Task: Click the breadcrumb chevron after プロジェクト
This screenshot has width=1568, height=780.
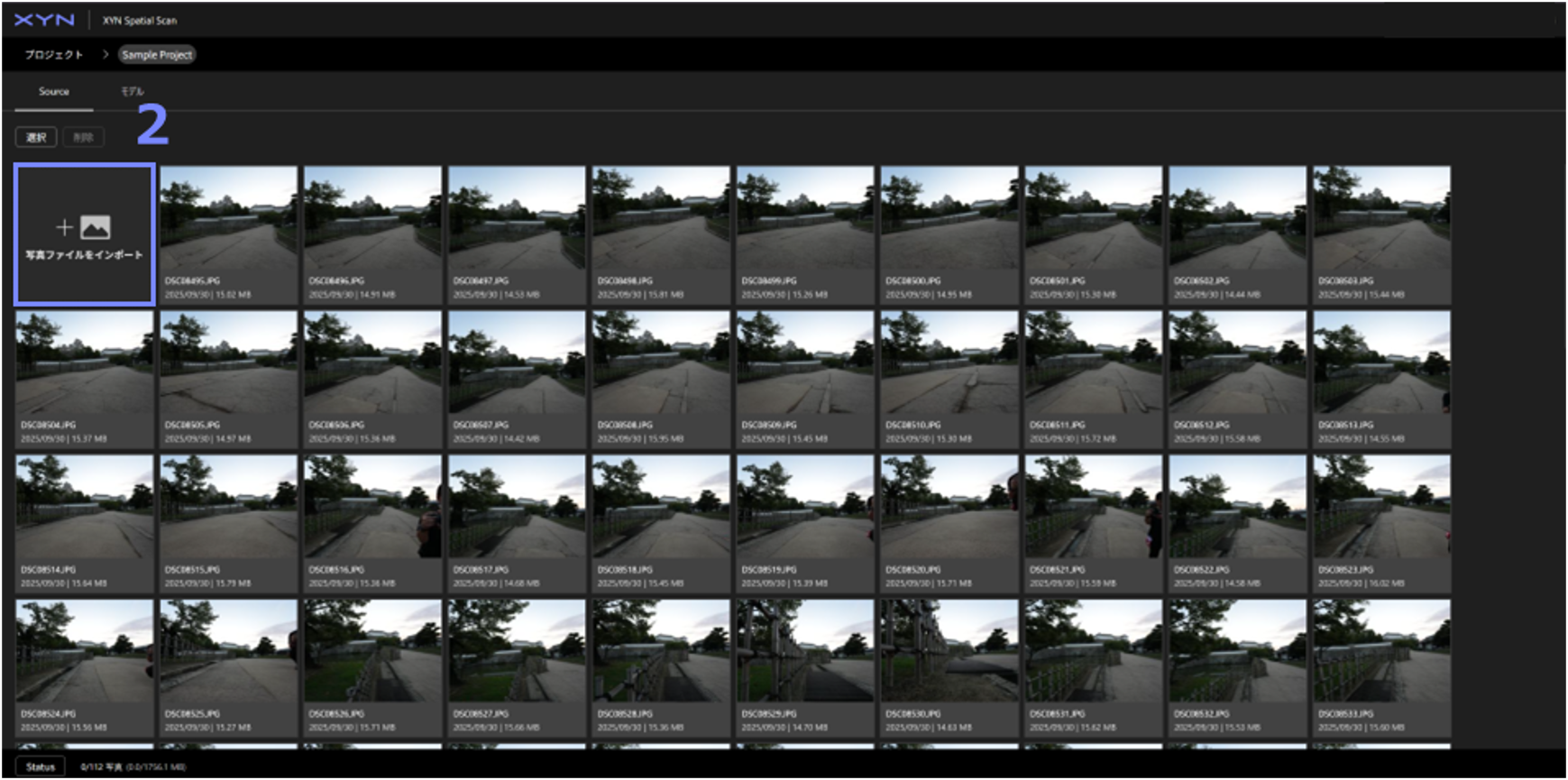Action: coord(105,55)
